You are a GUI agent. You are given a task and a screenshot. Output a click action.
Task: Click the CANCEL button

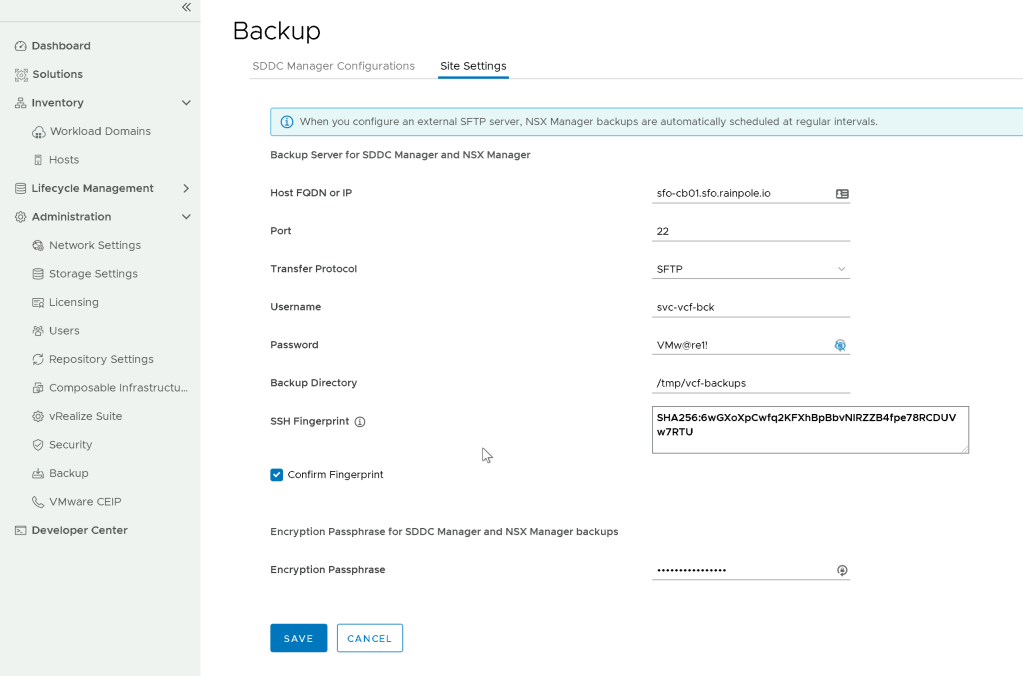(x=369, y=639)
